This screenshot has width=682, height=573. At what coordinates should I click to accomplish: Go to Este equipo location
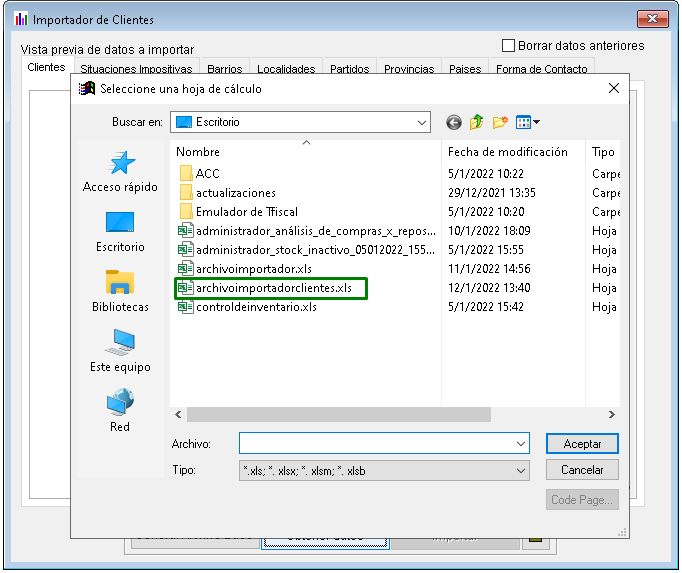pyautogui.click(x=120, y=352)
